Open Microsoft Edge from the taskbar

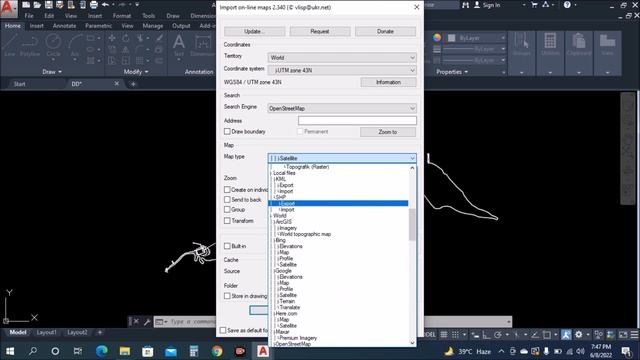click(102, 351)
